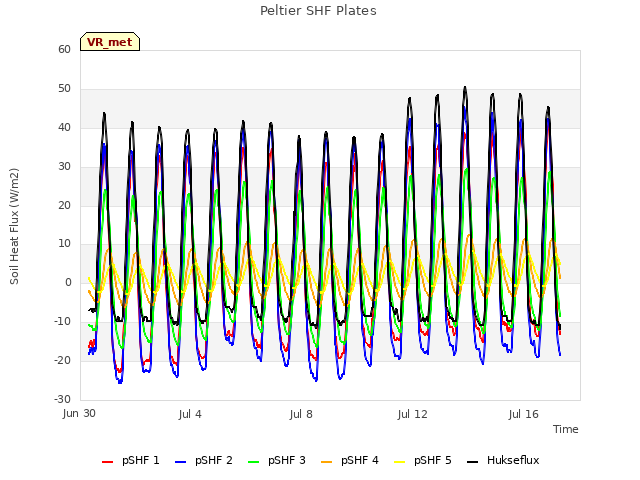Click the black Hukseflux legend swatch

pos(473,462)
